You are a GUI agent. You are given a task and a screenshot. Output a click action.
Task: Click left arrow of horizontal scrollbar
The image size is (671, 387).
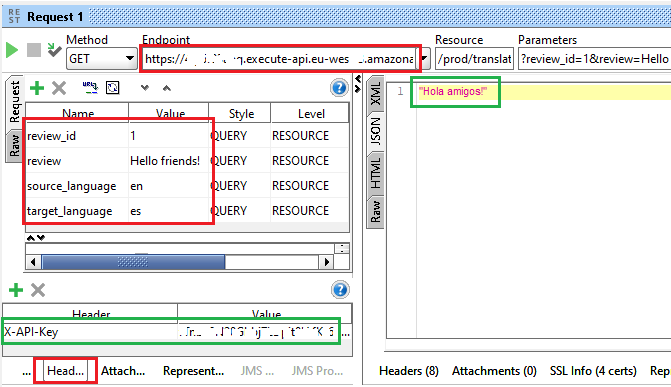[x=33, y=262]
